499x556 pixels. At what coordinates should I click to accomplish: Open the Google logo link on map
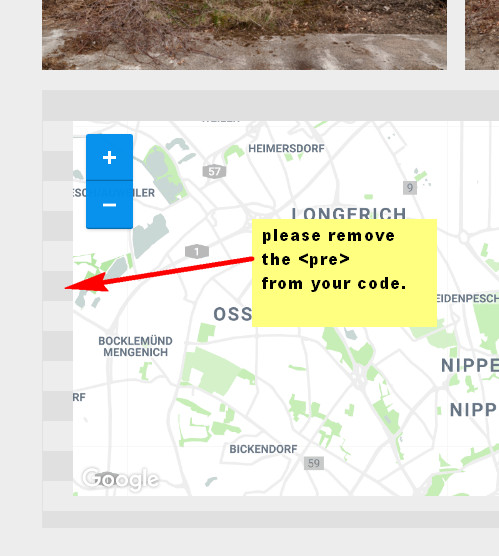[x=120, y=479]
